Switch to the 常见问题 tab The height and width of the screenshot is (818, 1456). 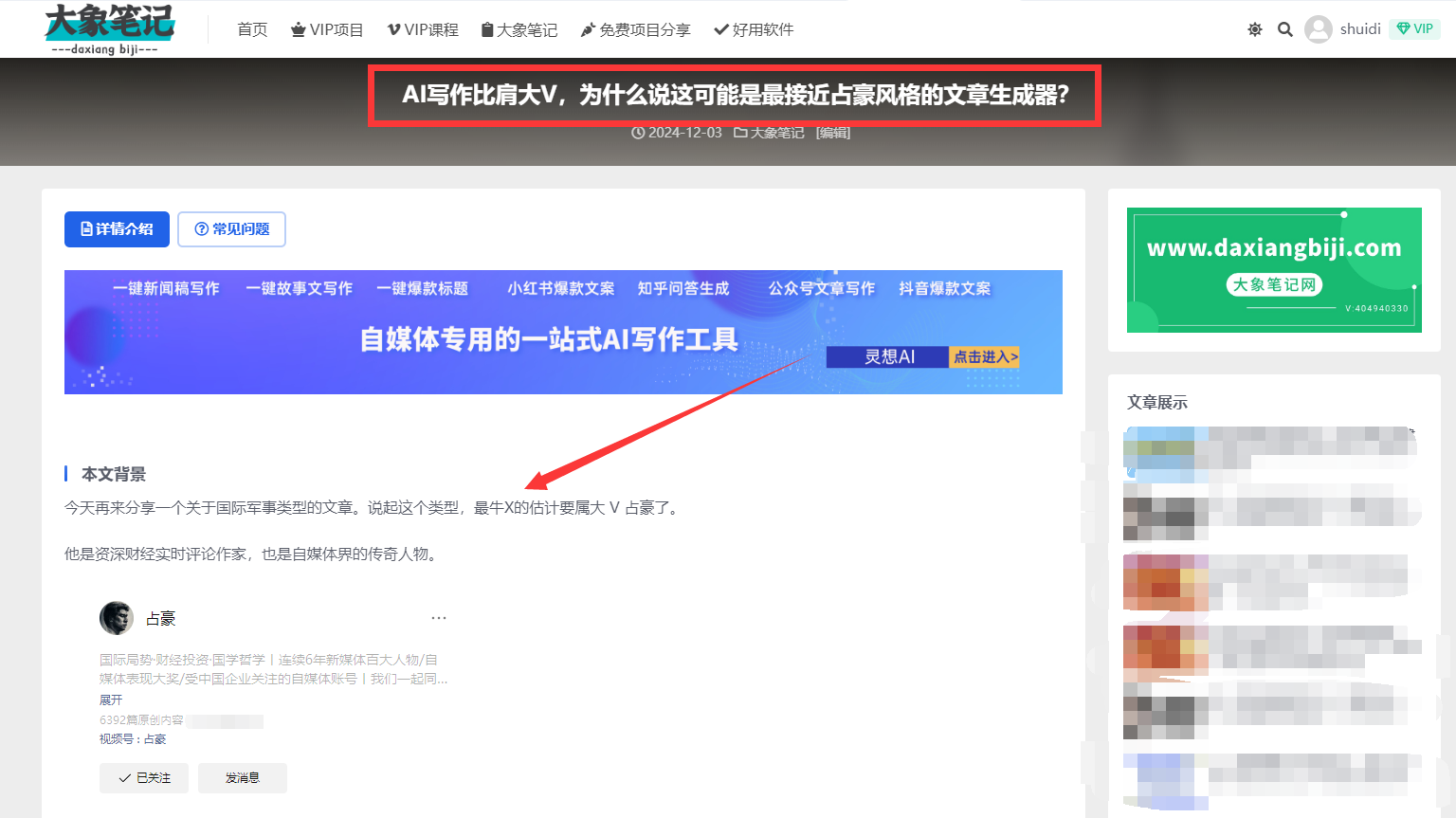tap(232, 229)
